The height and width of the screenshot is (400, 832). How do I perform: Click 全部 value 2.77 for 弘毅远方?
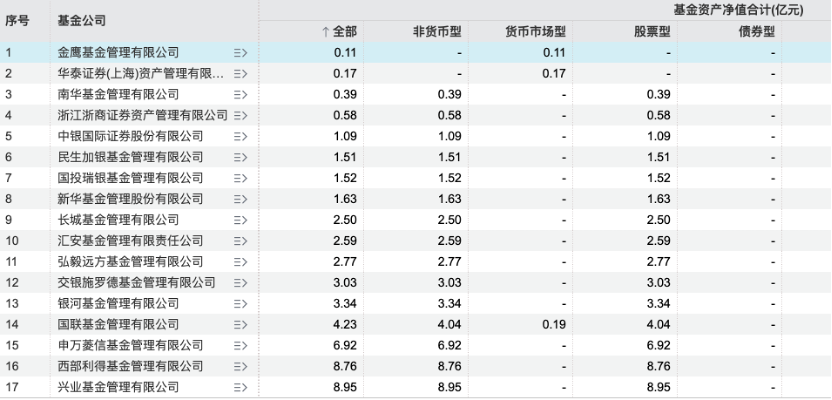coord(345,262)
